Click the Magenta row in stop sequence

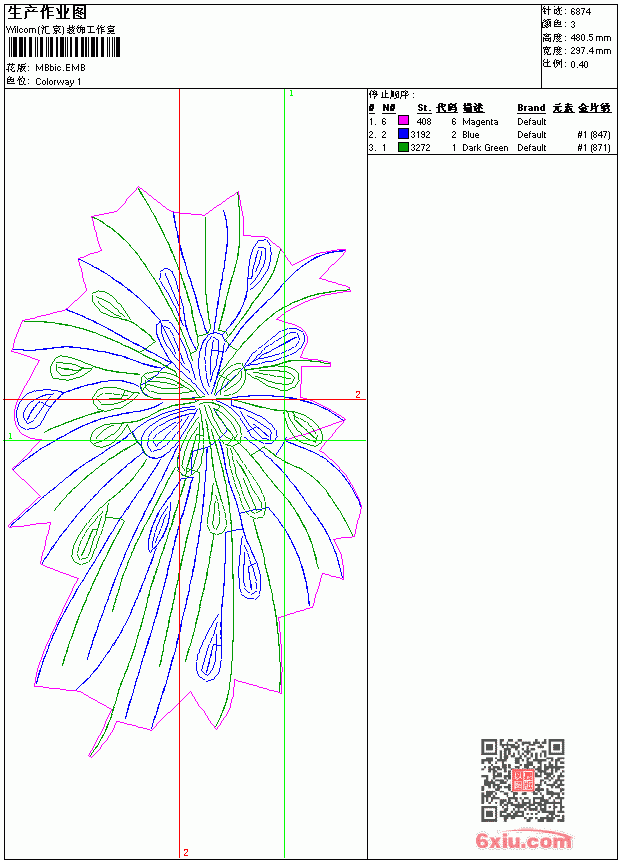489,122
